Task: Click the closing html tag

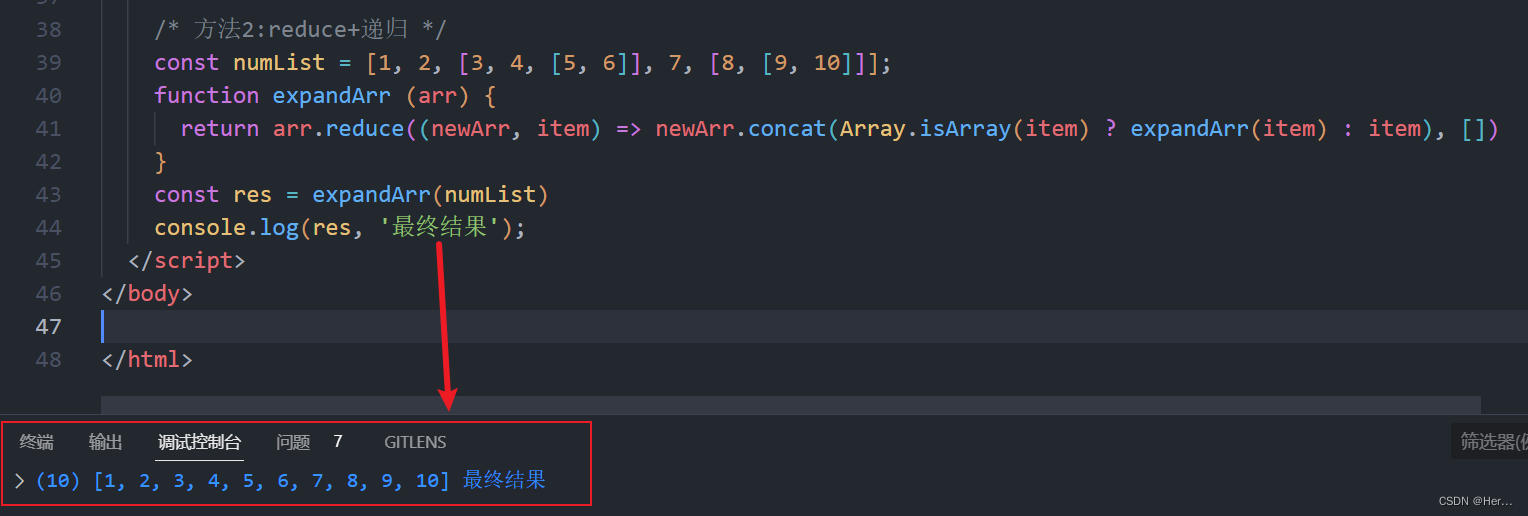Action: point(147,360)
